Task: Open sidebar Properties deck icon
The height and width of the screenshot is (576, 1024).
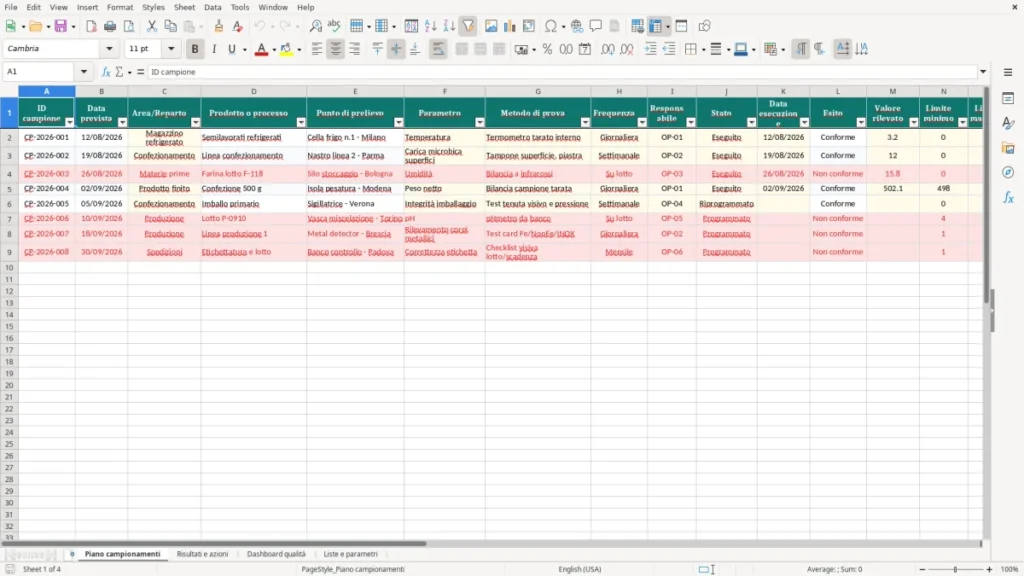Action: 1008,99
